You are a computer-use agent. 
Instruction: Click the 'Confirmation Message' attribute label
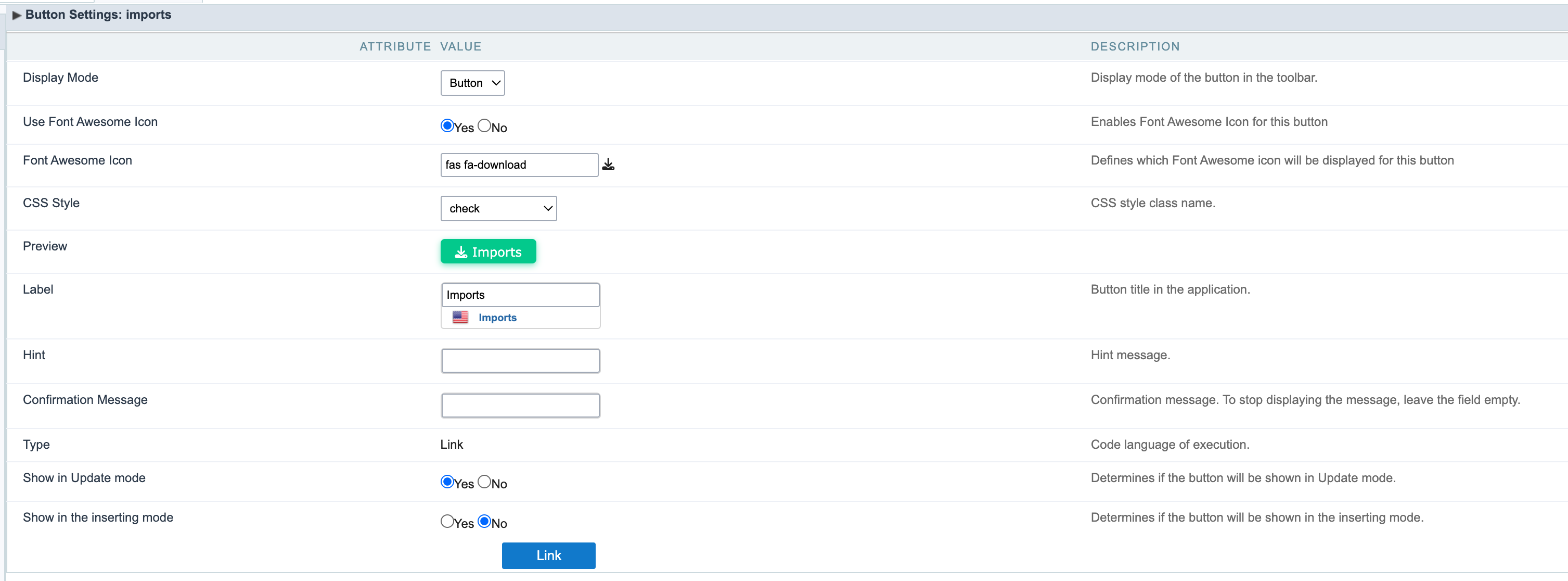pyautogui.click(x=85, y=399)
